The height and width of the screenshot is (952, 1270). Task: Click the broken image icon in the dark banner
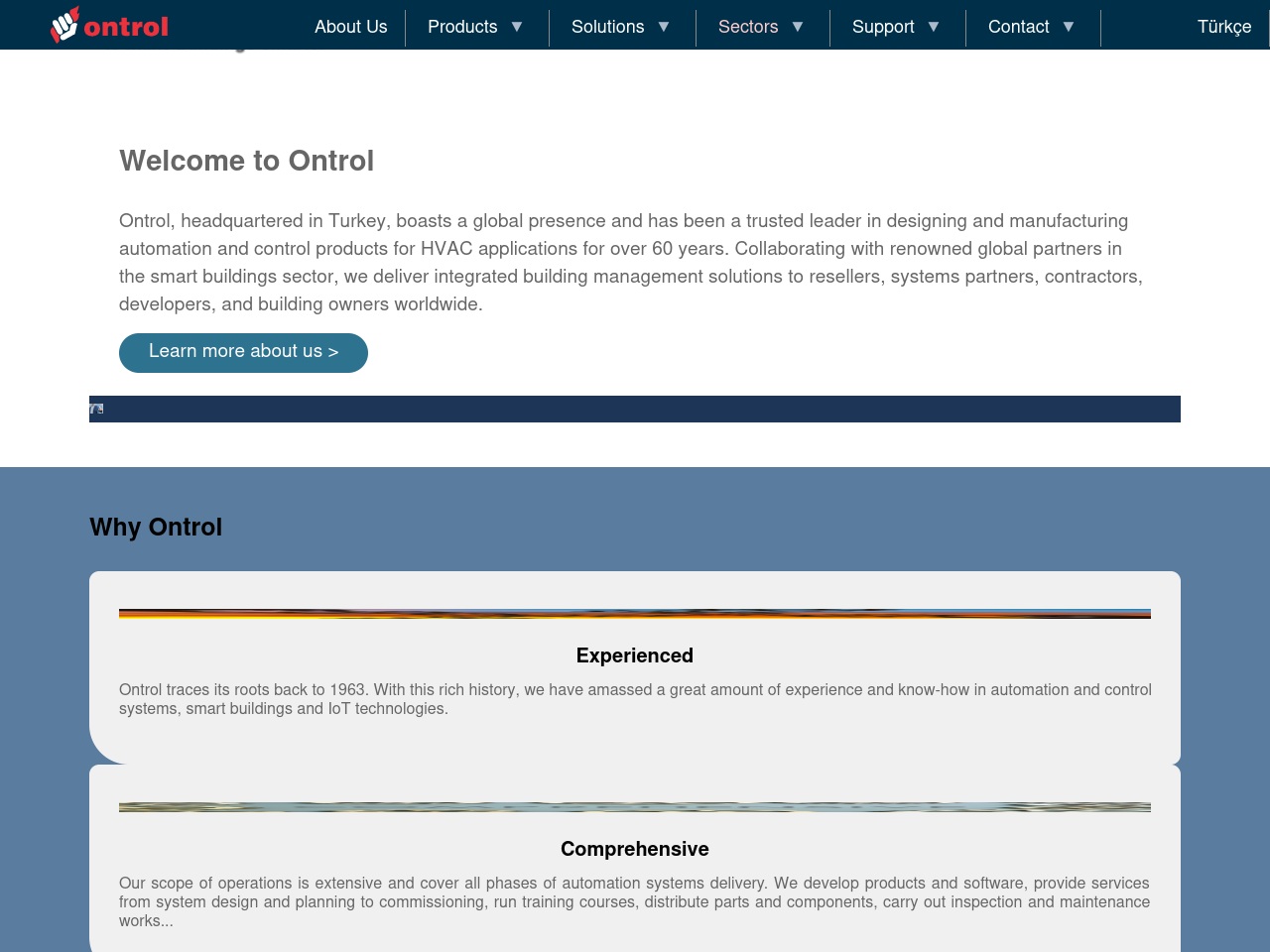click(96, 409)
